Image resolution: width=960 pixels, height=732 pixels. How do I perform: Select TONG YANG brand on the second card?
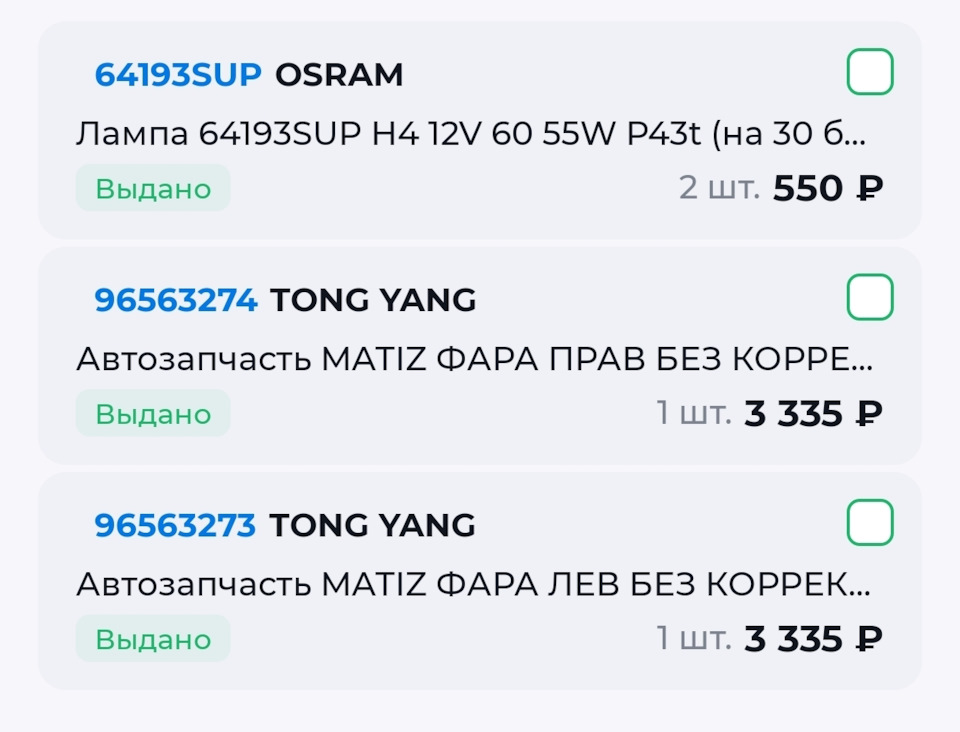click(x=374, y=300)
